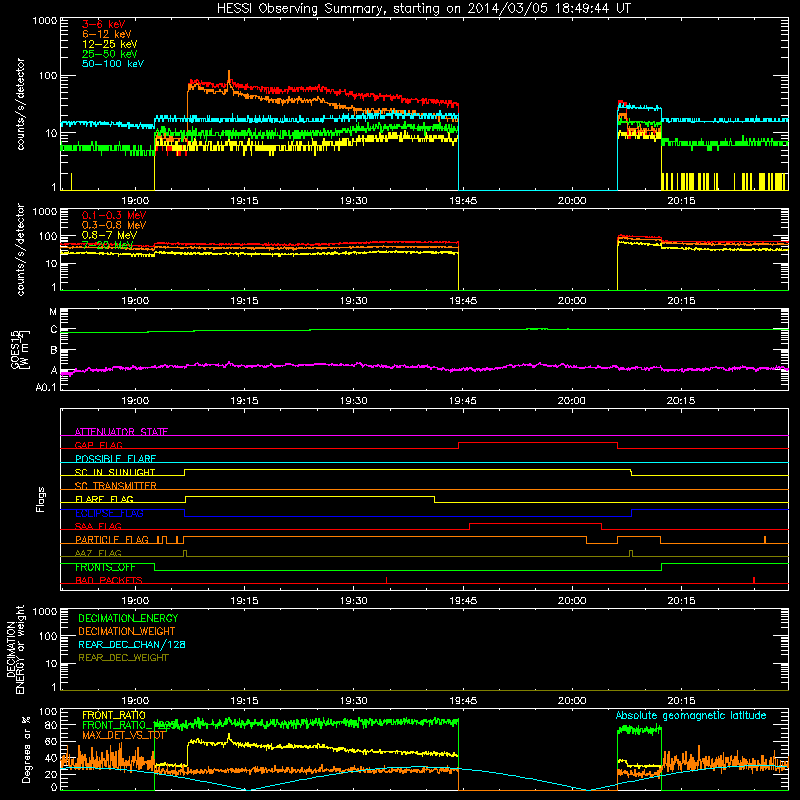The height and width of the screenshot is (800, 800).
Task: Select the PARTICLE_FLAG label
Action: tap(112, 540)
